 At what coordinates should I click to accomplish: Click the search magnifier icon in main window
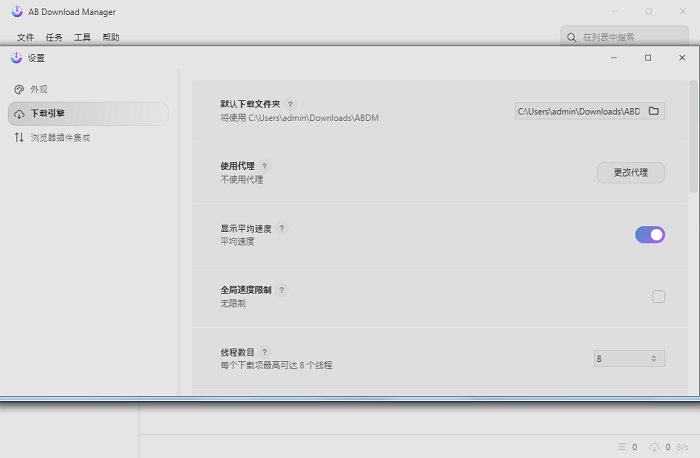572,37
